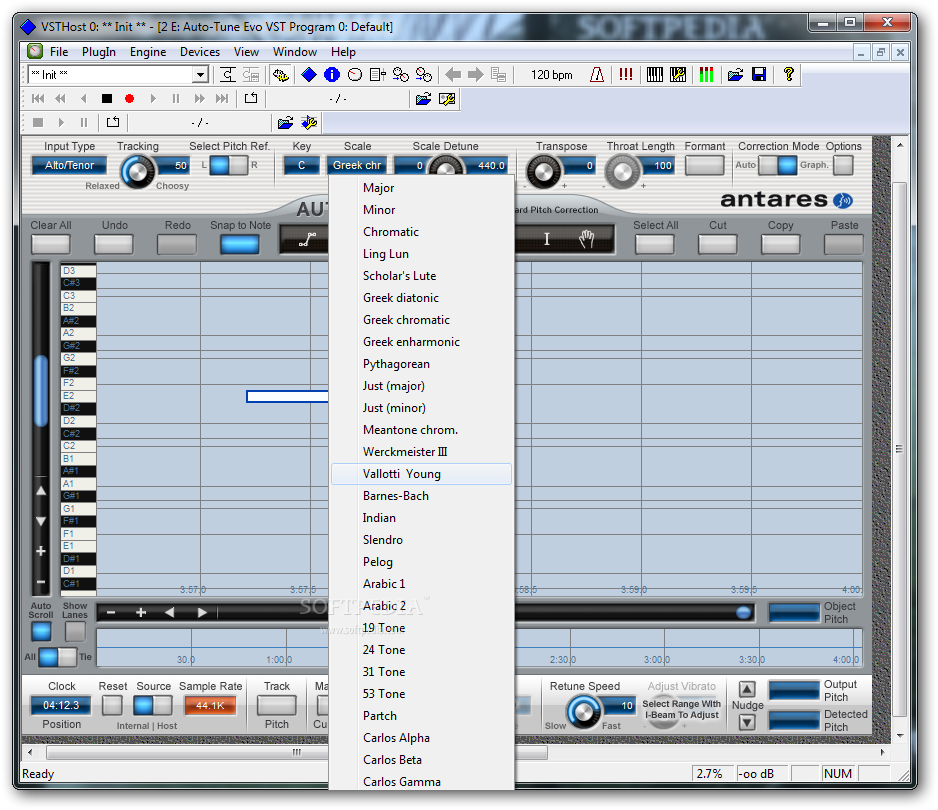Click the blue floppy disk save icon
938x810 pixels.
click(759, 75)
